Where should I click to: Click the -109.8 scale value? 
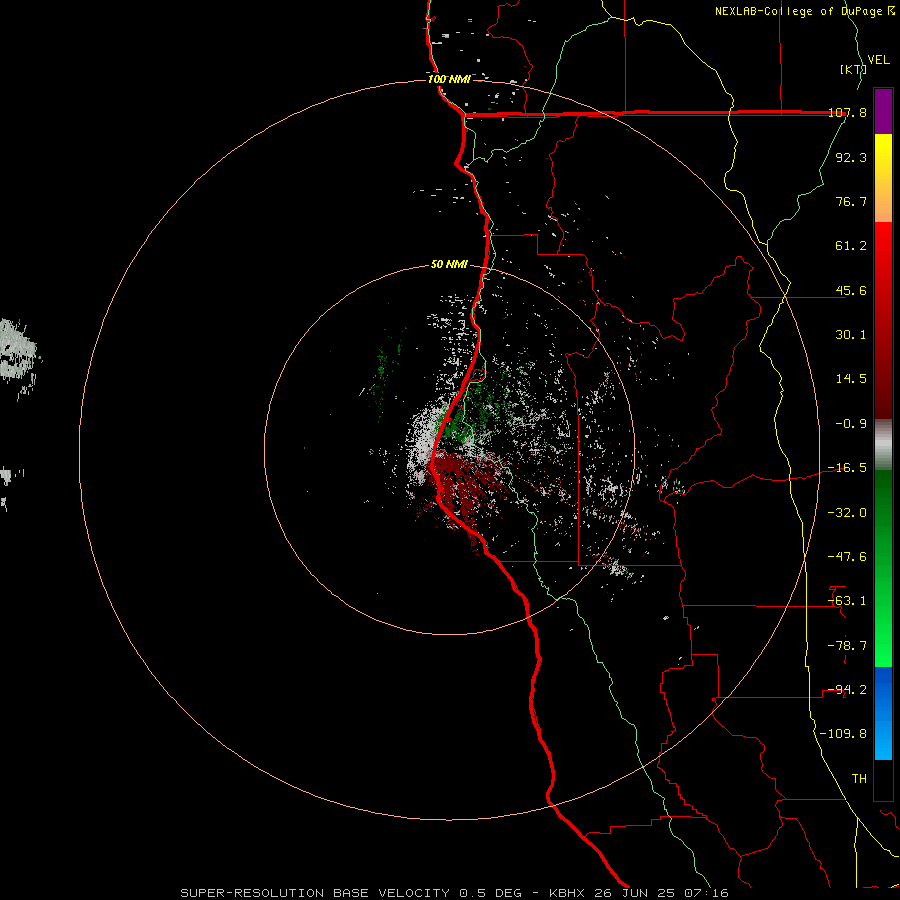[843, 734]
